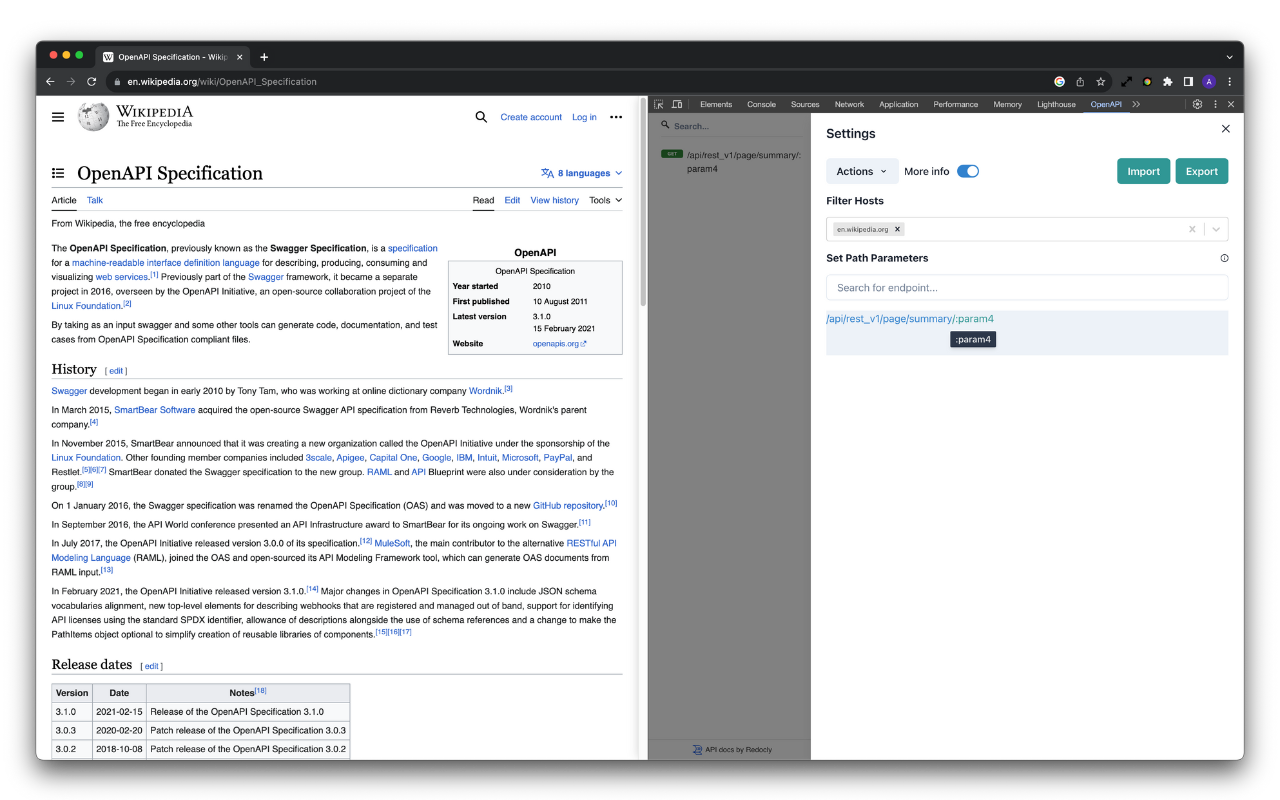Switch to the Network tab in DevTools
Image resolution: width=1280 pixels, height=800 pixels.
(849, 103)
